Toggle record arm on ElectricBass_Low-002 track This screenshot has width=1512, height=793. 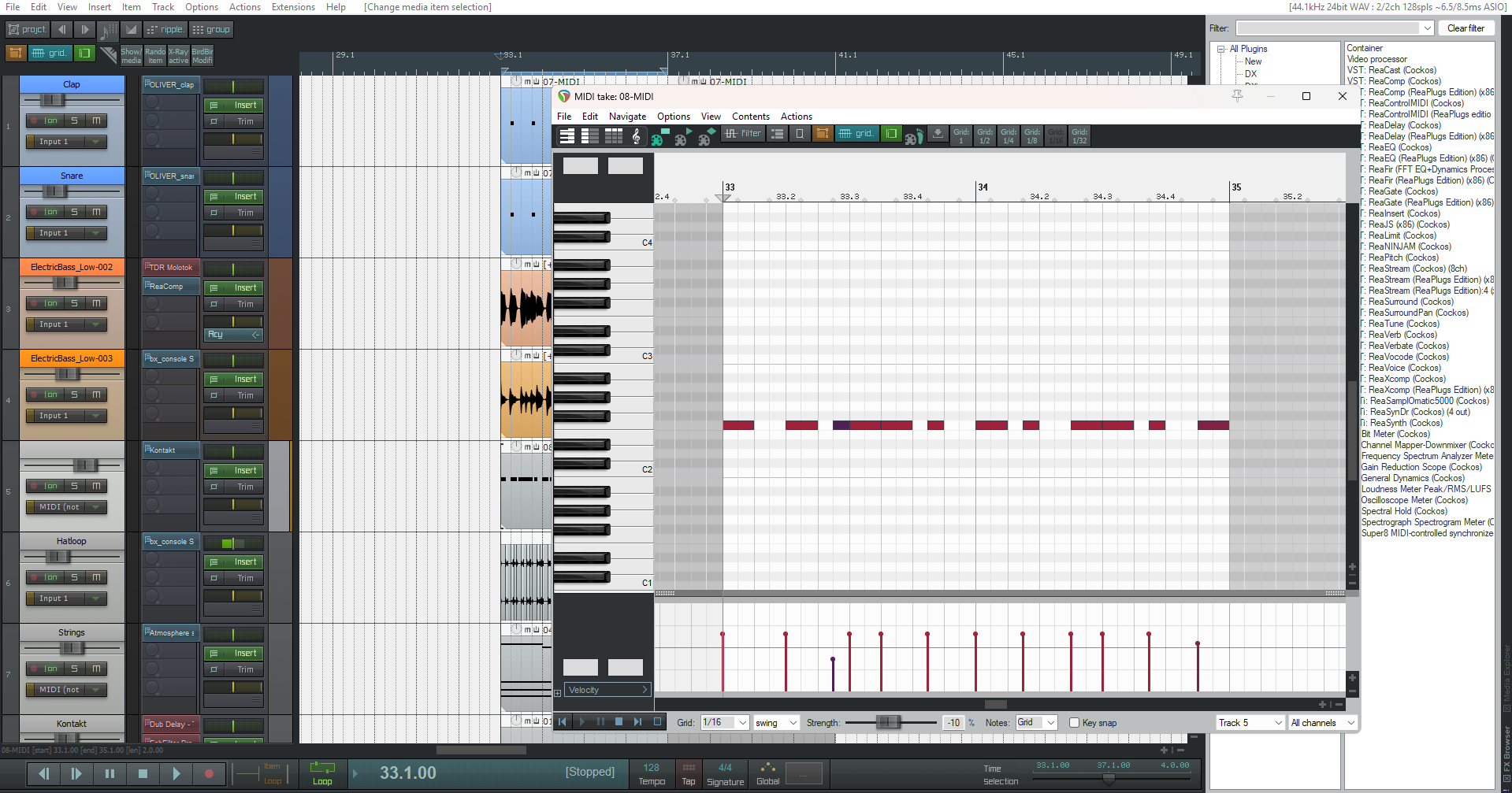coord(33,303)
